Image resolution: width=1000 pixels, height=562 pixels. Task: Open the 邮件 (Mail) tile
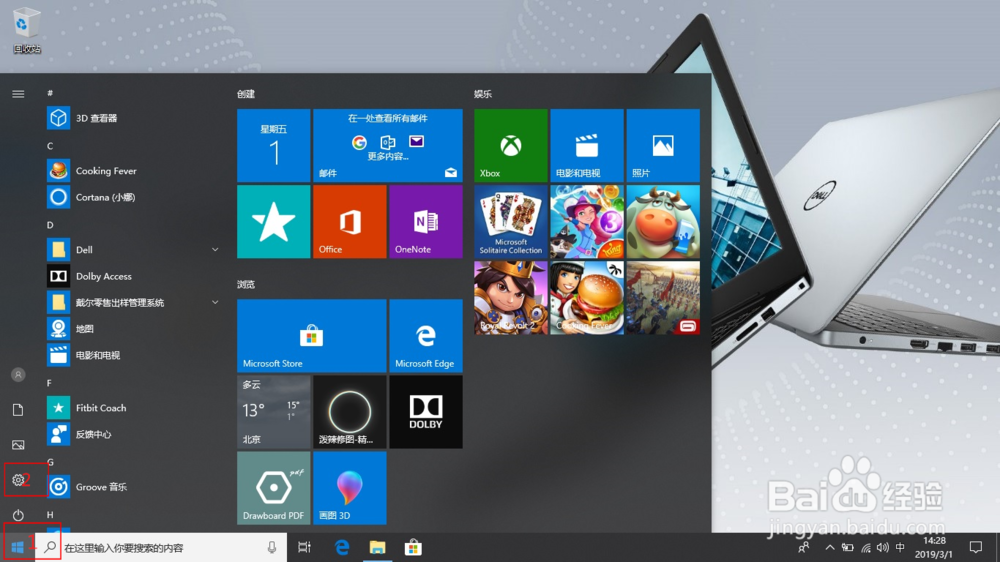[x=388, y=145]
